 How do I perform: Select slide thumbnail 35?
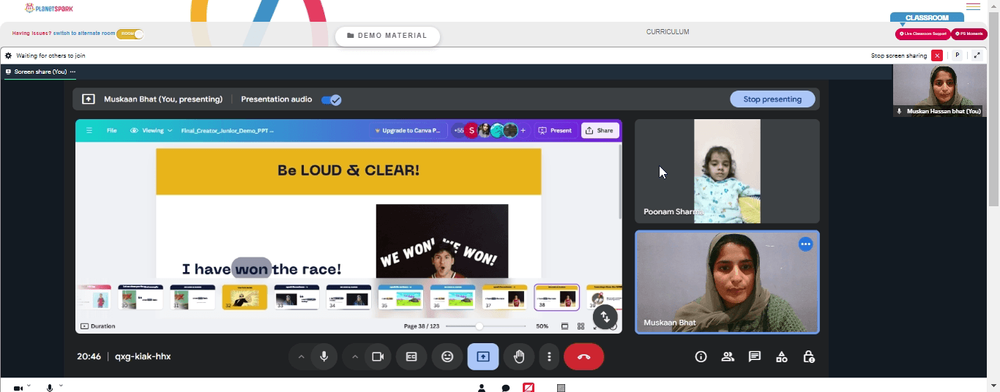coord(401,297)
